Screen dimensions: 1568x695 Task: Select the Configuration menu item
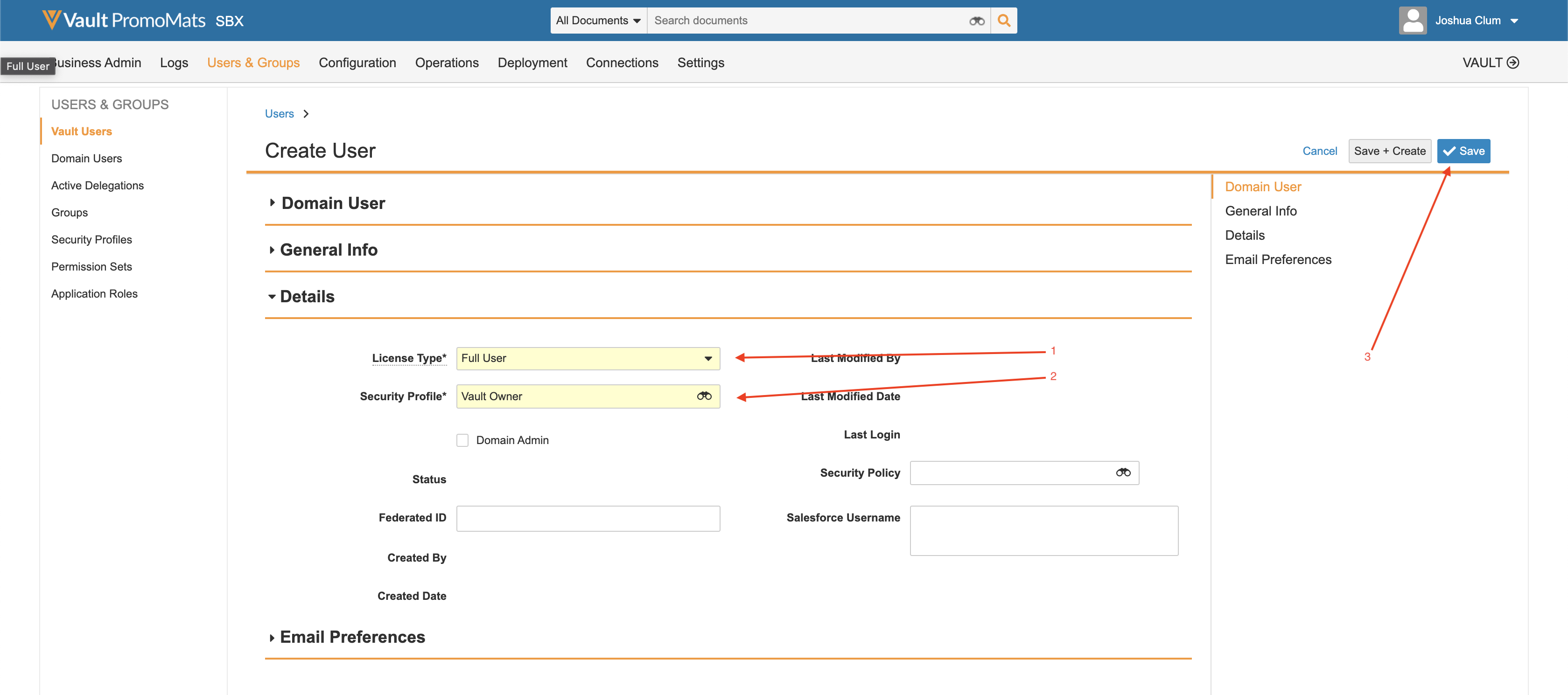tap(357, 62)
